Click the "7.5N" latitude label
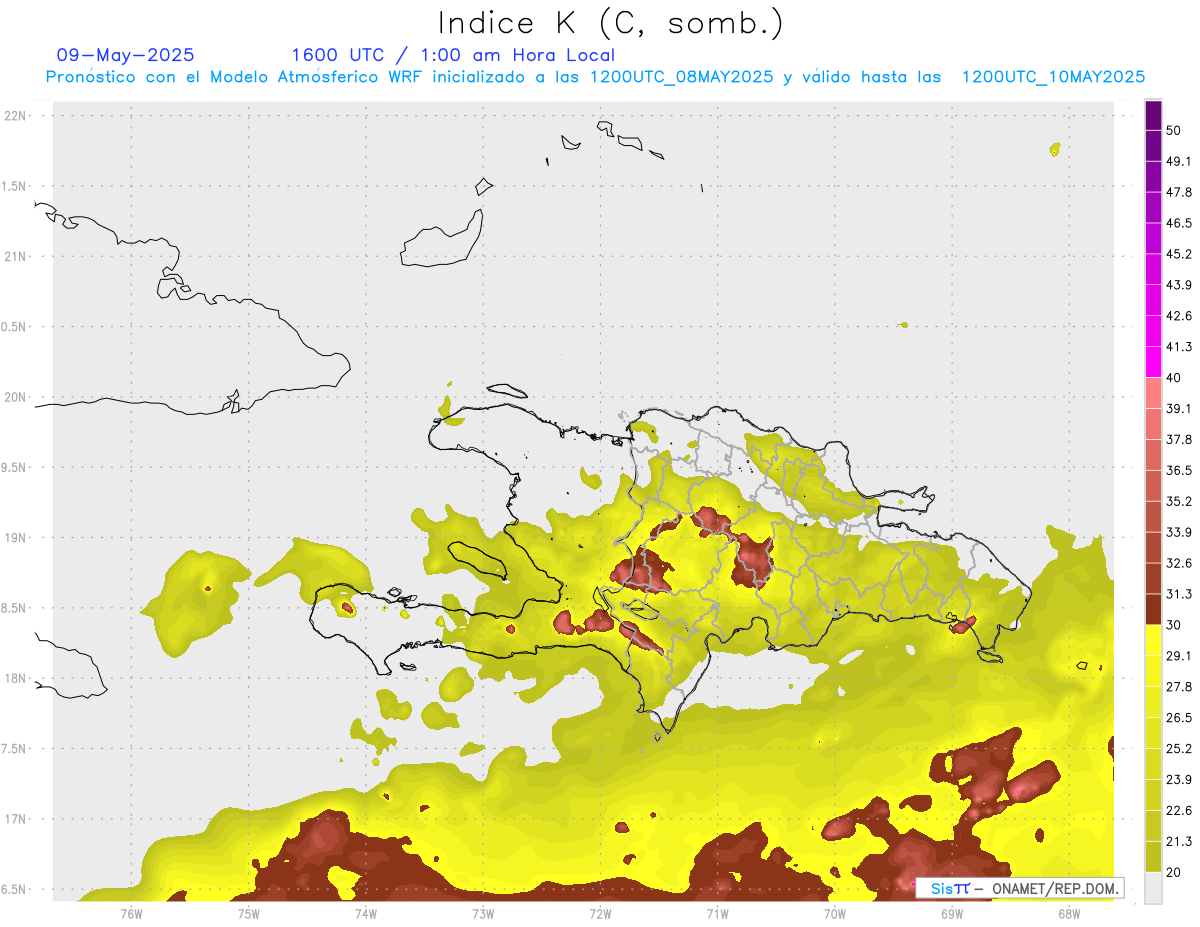The height and width of the screenshot is (927, 1200). coord(15,748)
